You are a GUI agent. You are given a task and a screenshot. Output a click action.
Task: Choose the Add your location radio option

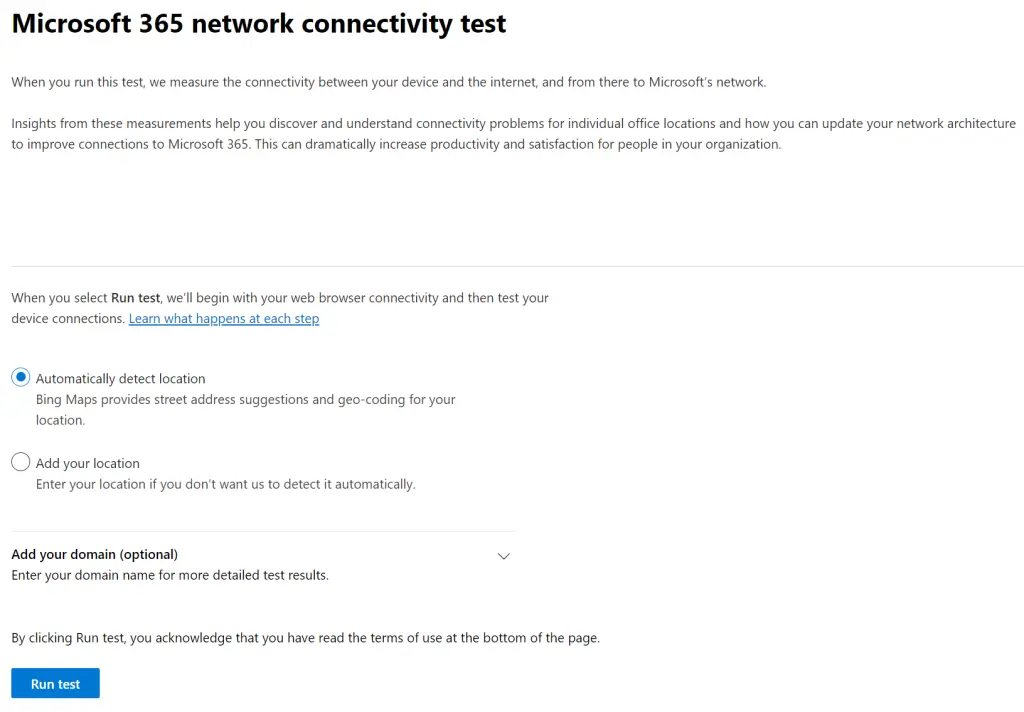(x=21, y=462)
